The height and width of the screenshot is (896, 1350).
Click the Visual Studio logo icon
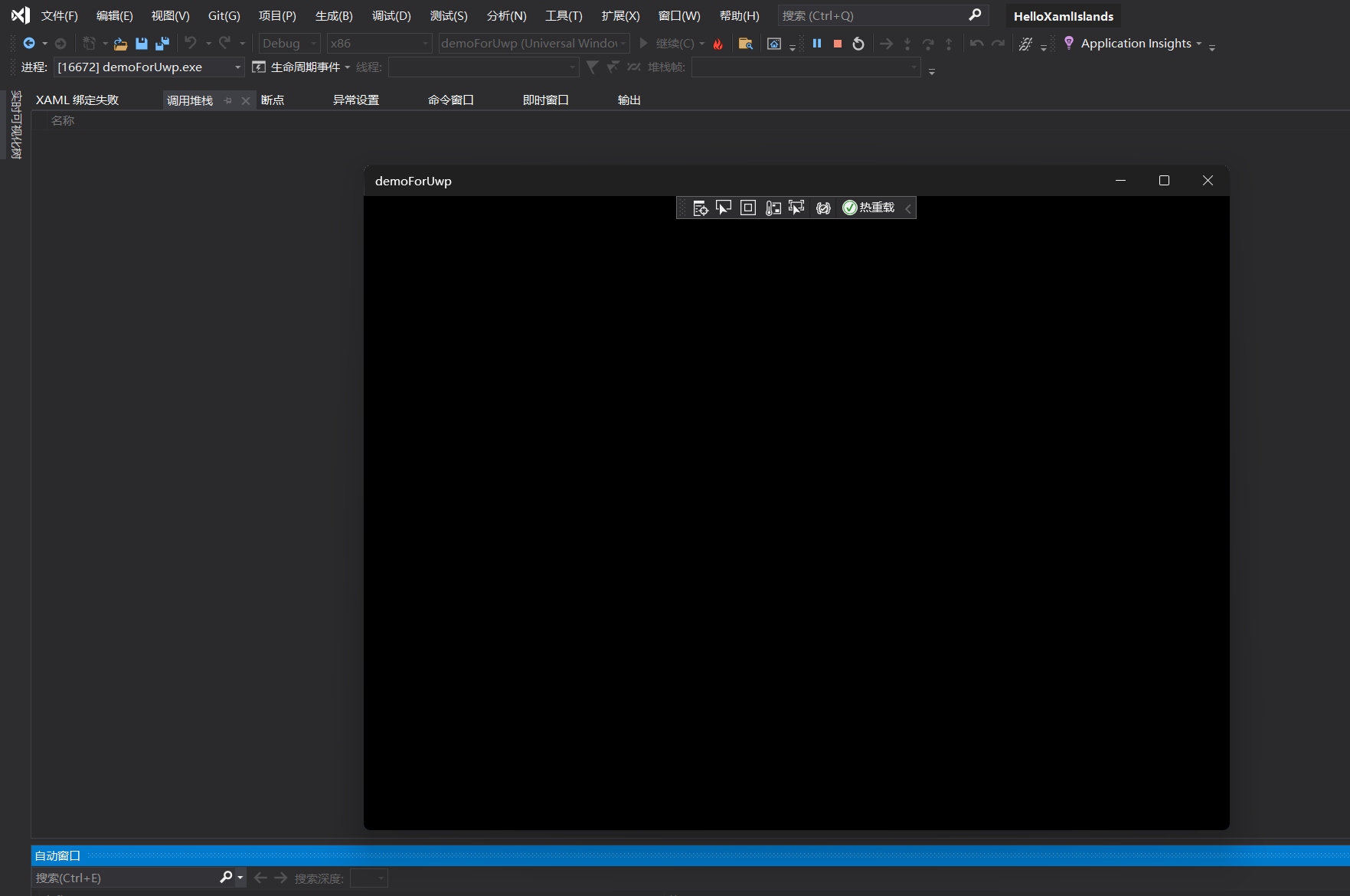(21, 15)
